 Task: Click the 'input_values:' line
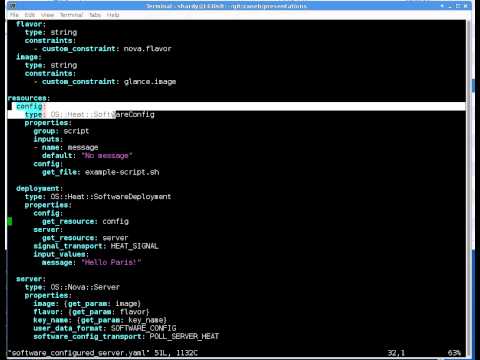coord(61,254)
